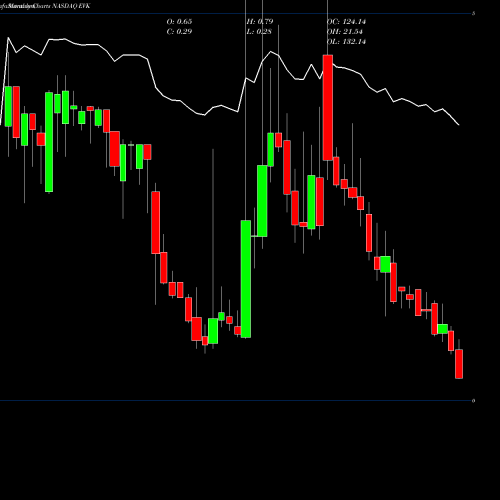500x500 pixels.
Task: Click the tallest red candlestick body
Action: (328, 108)
